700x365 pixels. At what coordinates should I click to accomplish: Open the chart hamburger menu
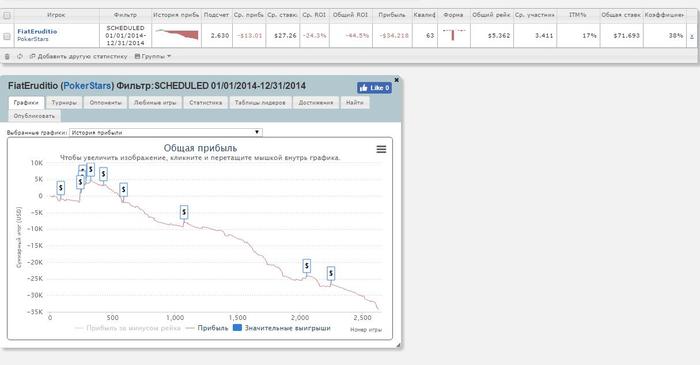(x=381, y=149)
